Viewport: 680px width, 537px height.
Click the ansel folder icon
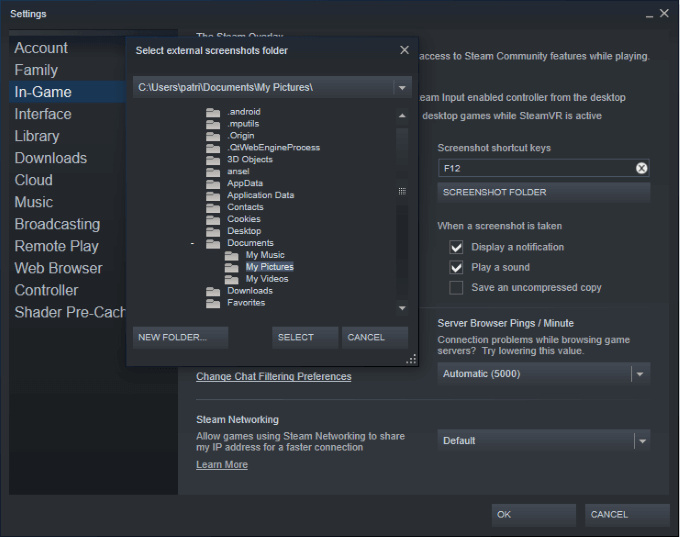pos(212,172)
